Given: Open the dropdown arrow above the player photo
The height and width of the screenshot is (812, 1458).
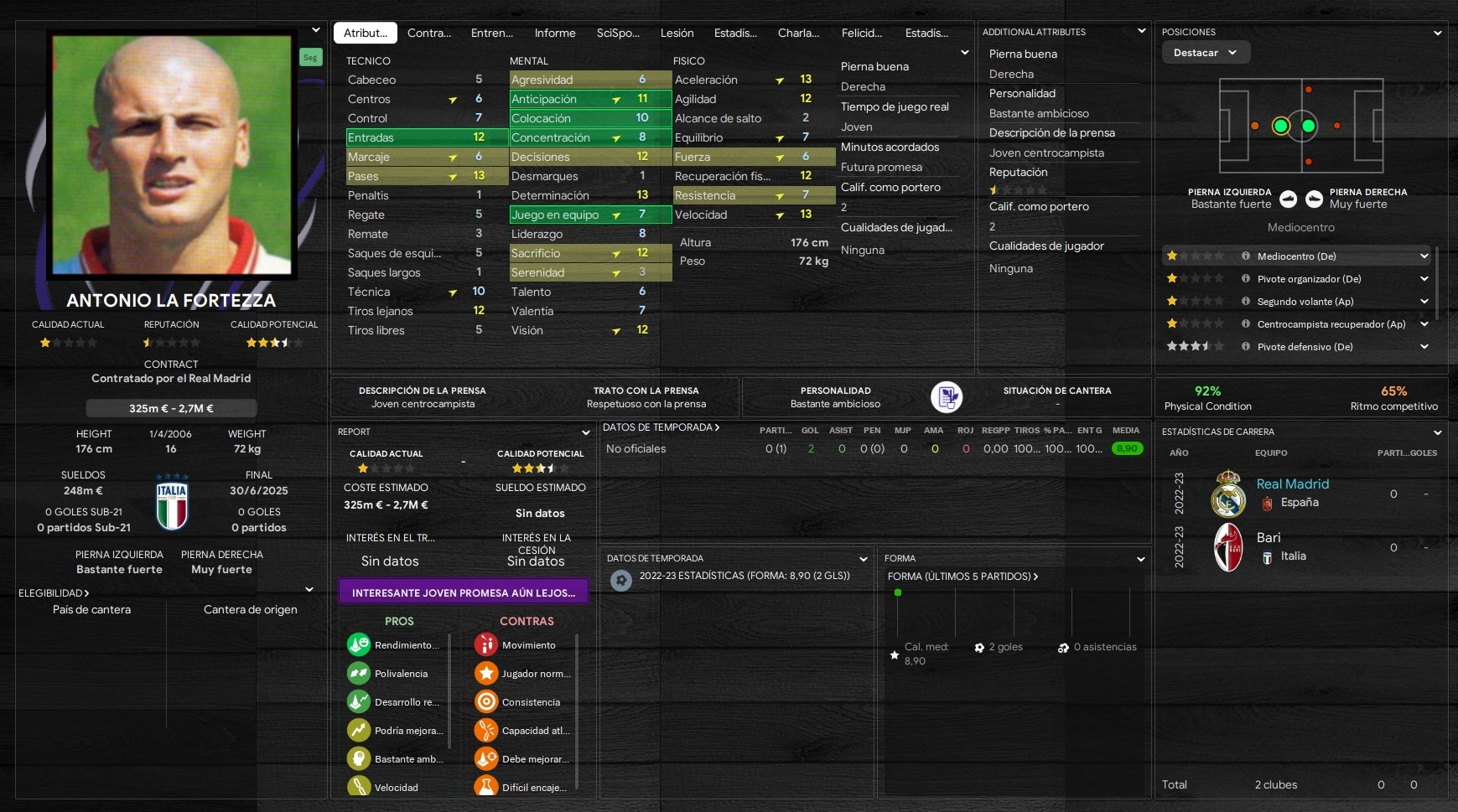Looking at the screenshot, I should click(316, 30).
